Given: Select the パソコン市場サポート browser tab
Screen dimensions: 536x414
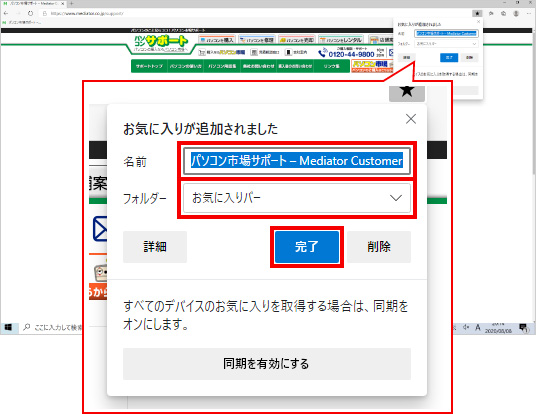Looking at the screenshot, I should (x=33, y=3).
